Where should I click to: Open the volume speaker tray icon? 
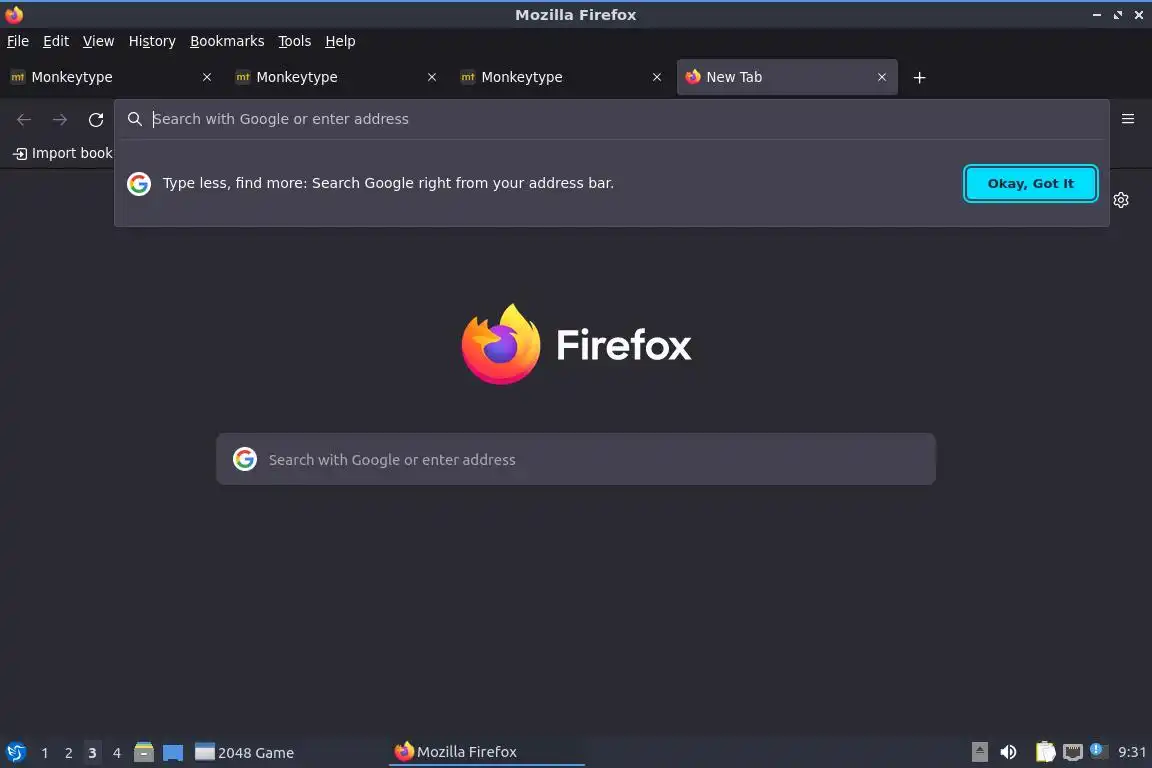point(1008,752)
